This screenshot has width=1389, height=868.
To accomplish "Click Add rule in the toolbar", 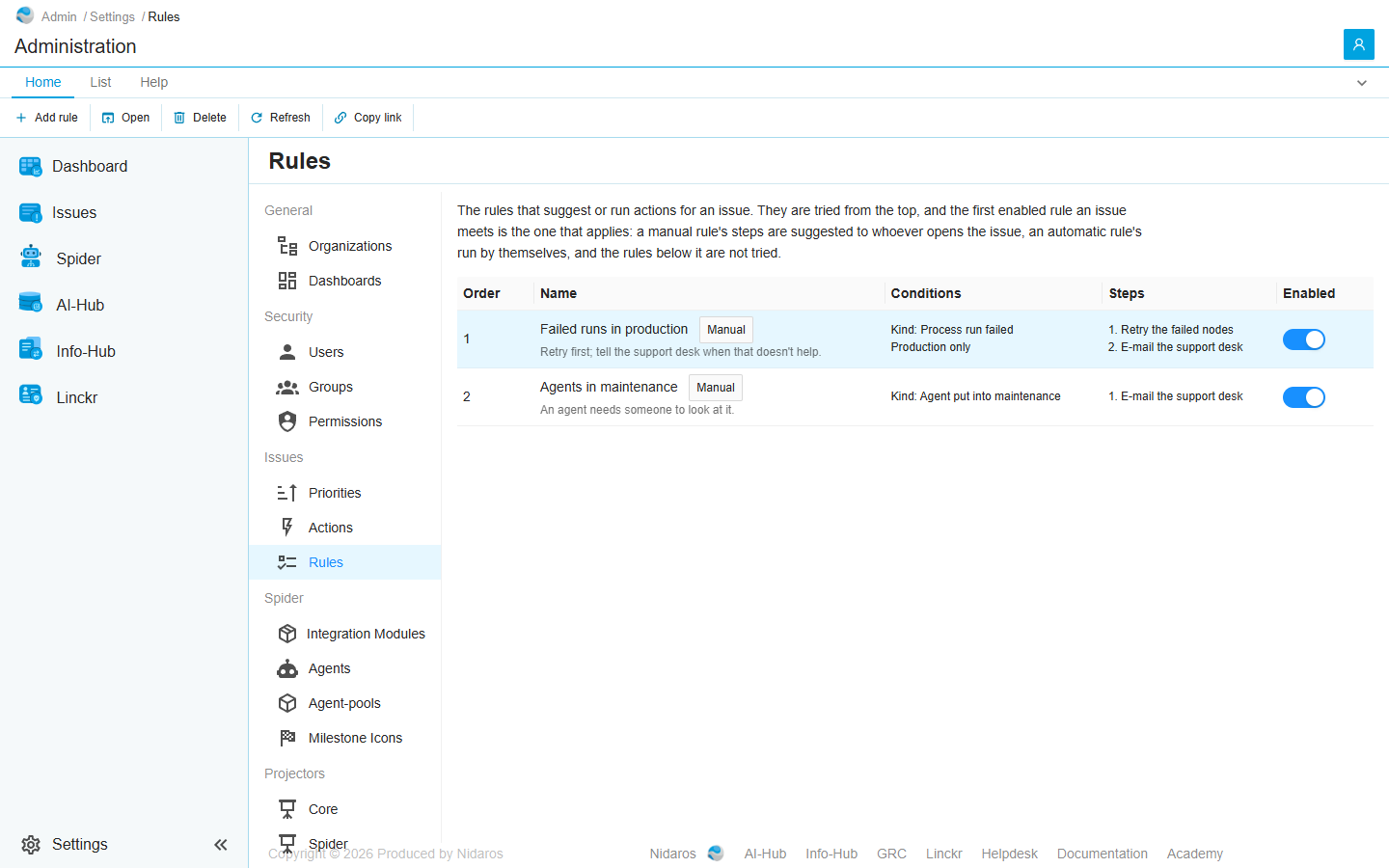I will (x=47, y=118).
